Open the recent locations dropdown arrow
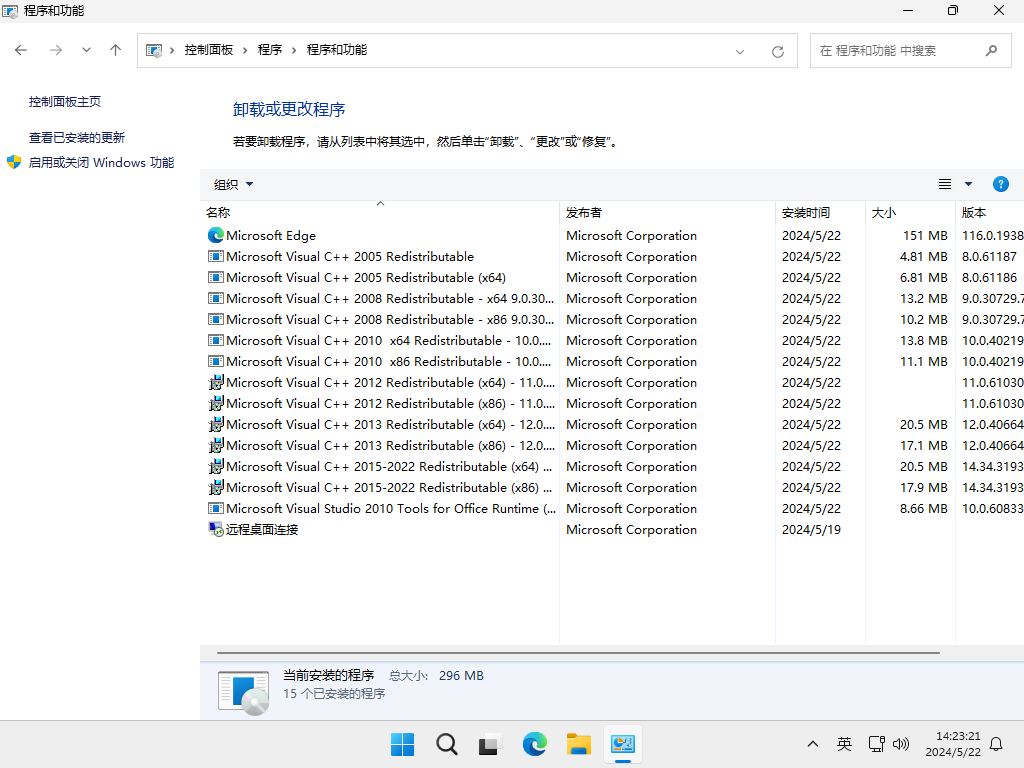Screen dimensions: 1024x768 pyautogui.click(x=86, y=50)
